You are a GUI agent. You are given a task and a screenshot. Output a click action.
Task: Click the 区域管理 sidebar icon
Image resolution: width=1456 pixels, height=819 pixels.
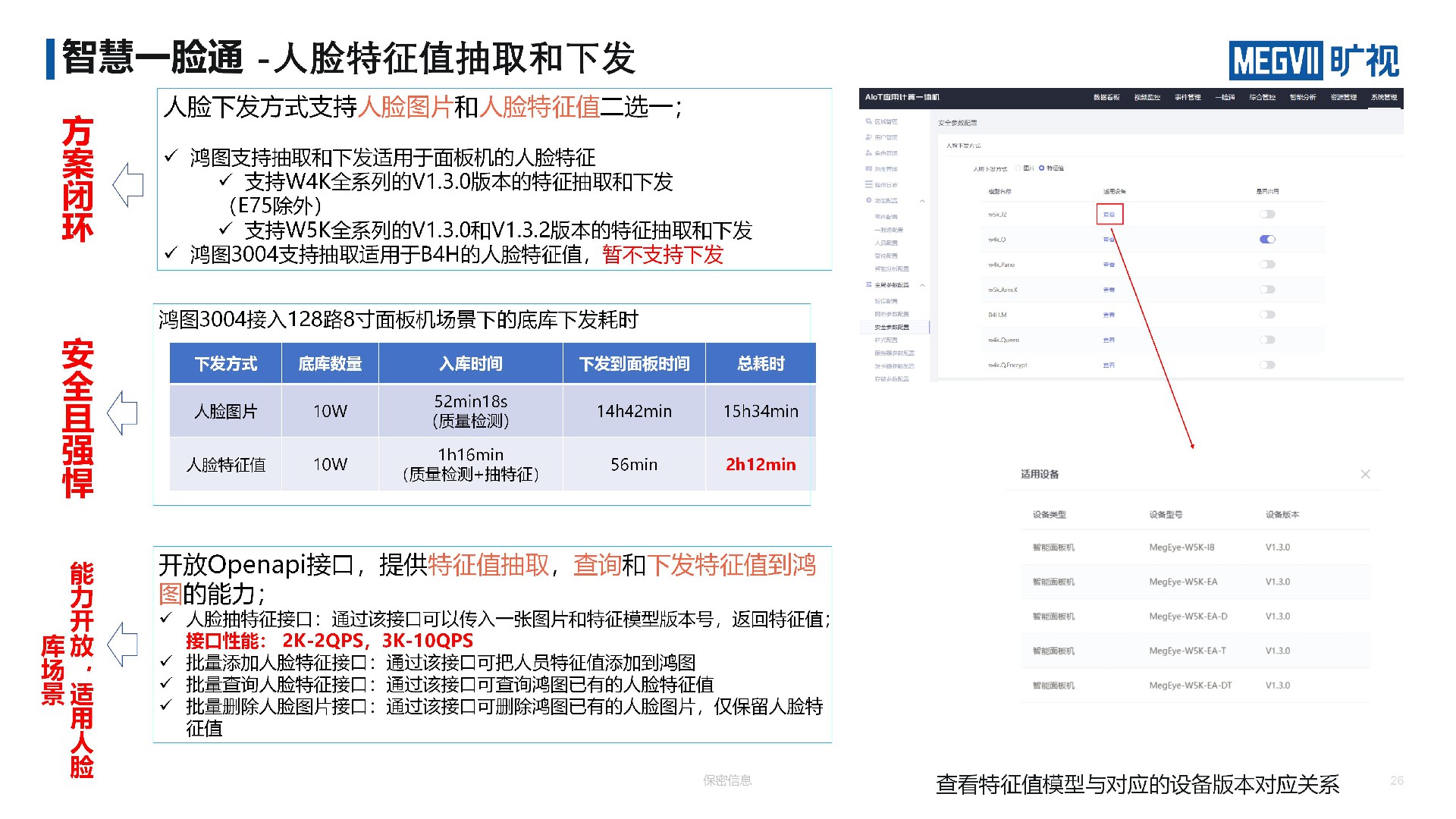(x=869, y=121)
